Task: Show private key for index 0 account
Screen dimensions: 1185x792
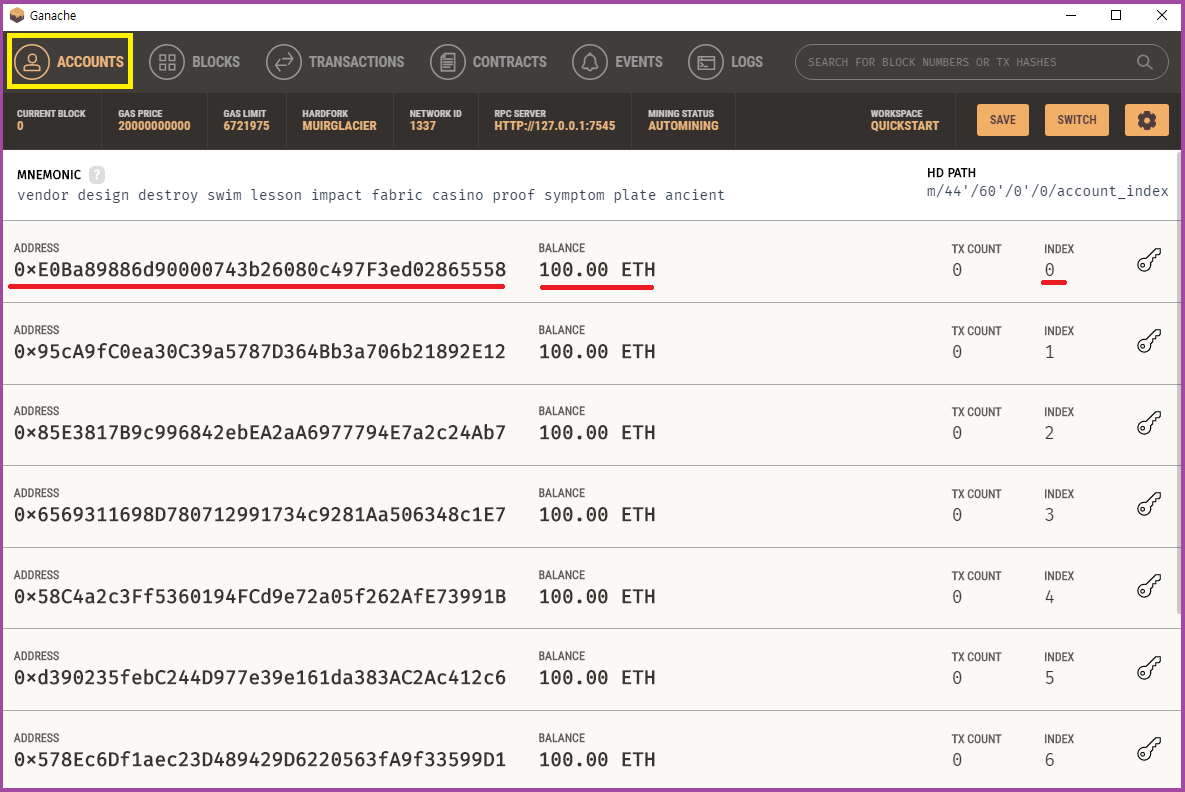Action: click(x=1149, y=261)
